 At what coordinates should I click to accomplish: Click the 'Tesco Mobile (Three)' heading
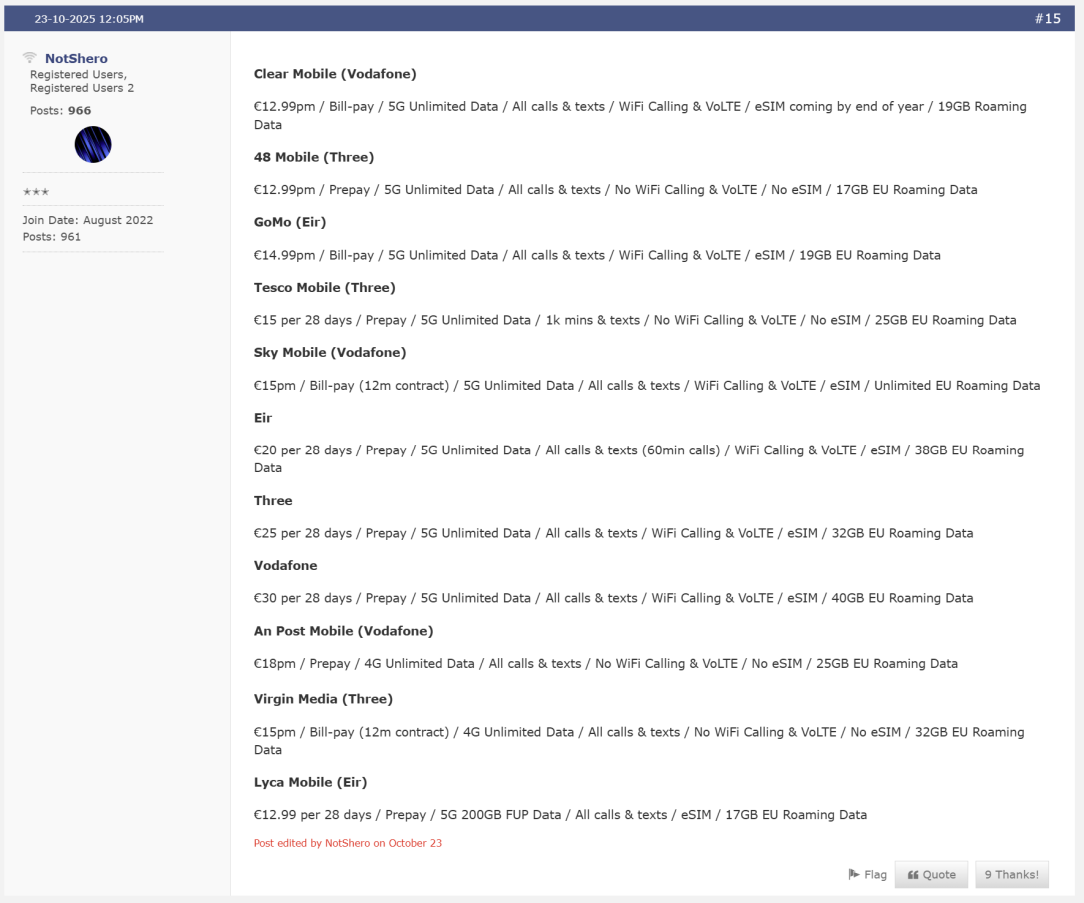[324, 288]
